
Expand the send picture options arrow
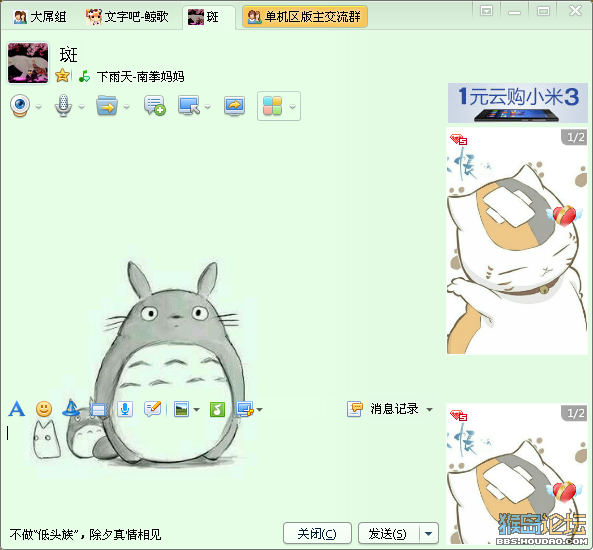click(196, 410)
